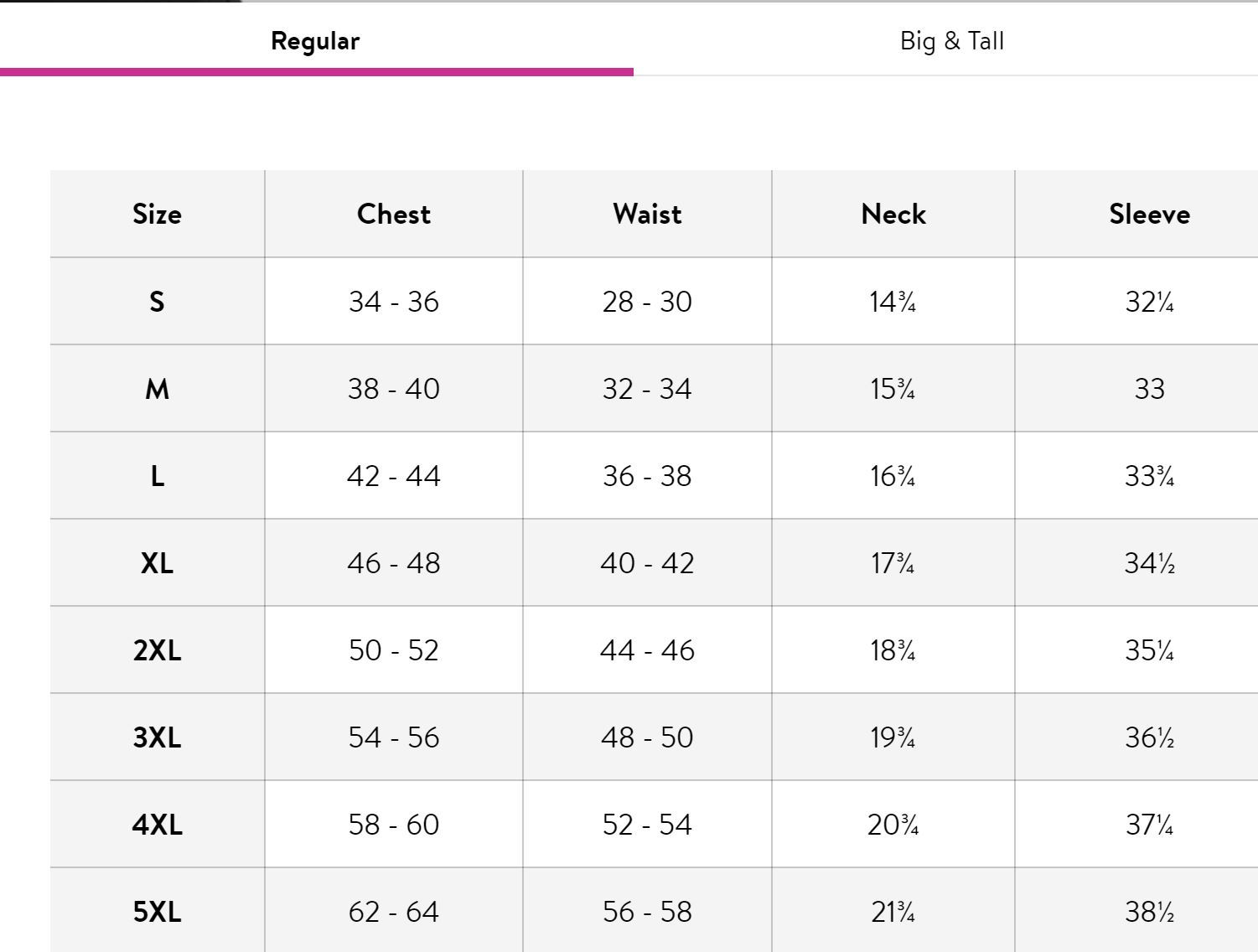
Task: Click chest measurement 42 - 44 cell
Action: [393, 476]
